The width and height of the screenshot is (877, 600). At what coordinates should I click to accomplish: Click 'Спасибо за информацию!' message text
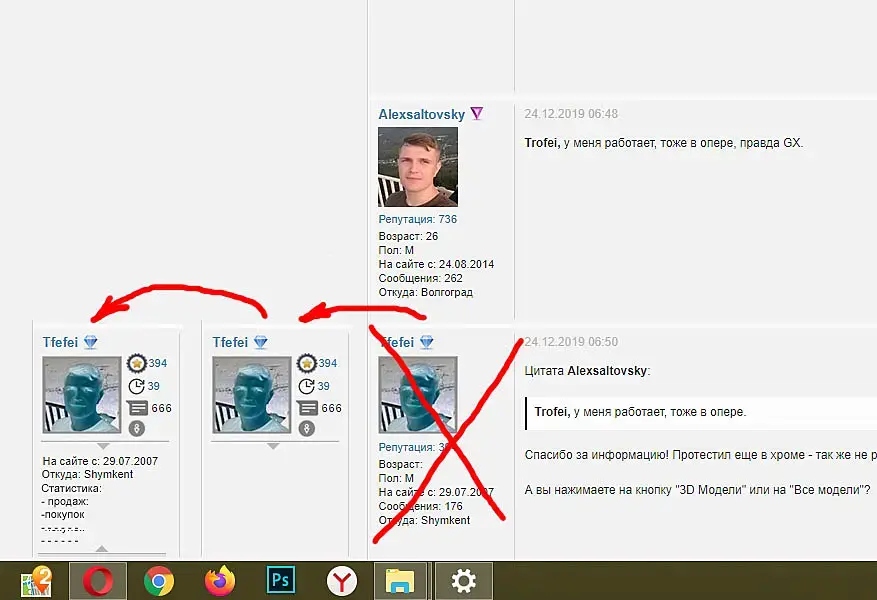tap(596, 455)
